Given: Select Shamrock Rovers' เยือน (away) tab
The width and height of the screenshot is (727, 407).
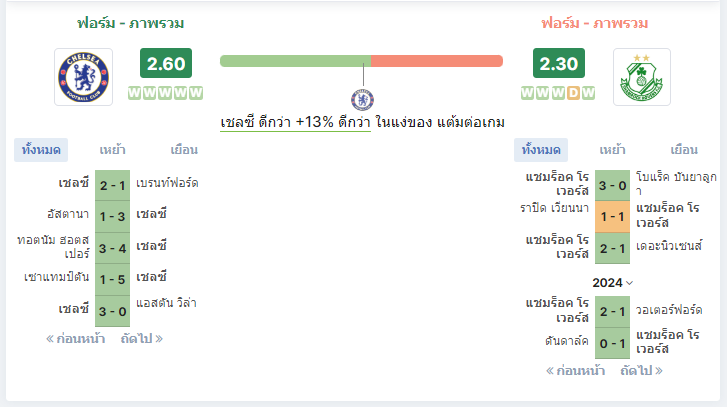Looking at the screenshot, I should click(x=684, y=150).
